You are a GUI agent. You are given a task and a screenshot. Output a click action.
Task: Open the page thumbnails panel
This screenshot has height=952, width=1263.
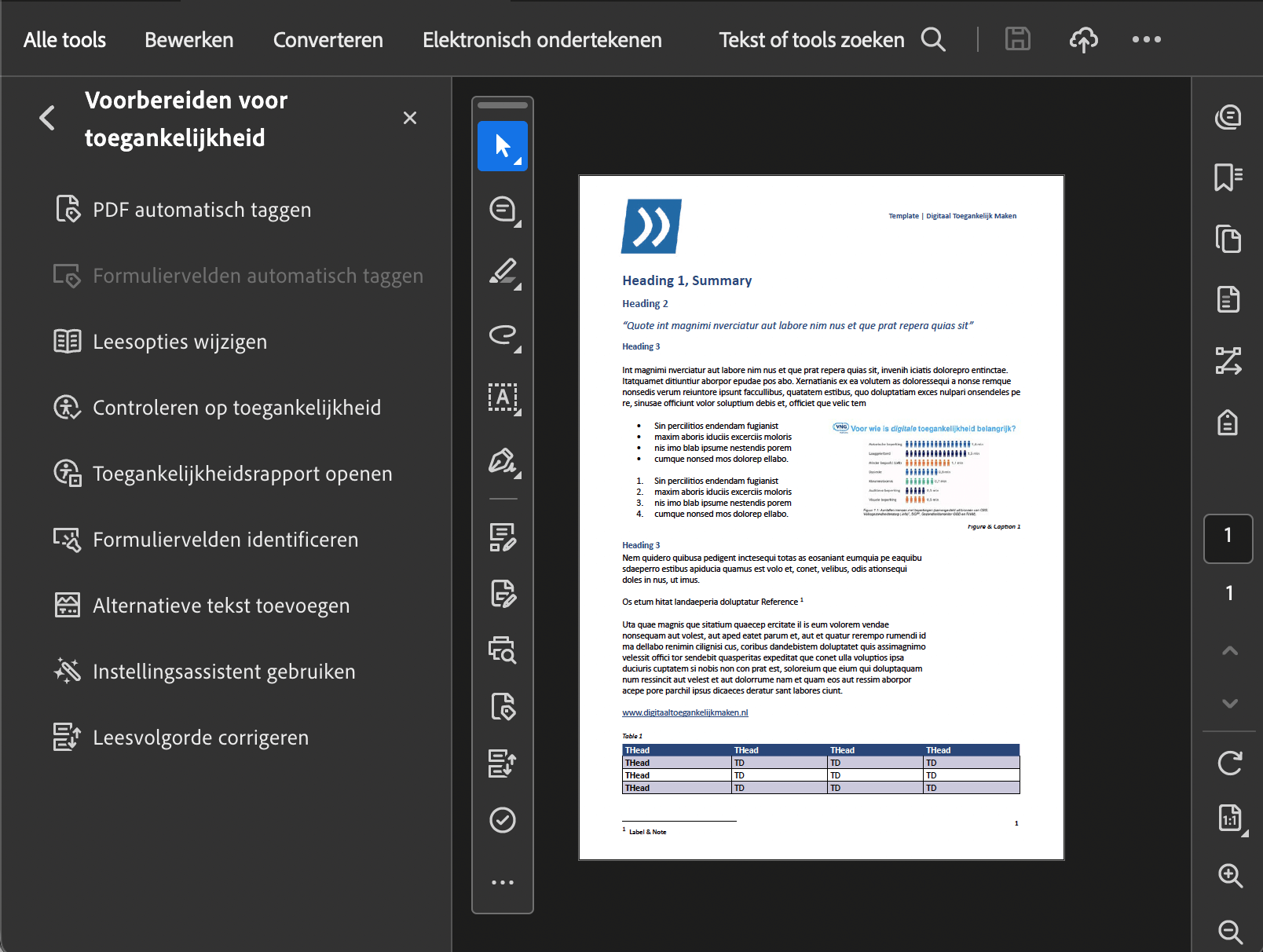point(1228,240)
